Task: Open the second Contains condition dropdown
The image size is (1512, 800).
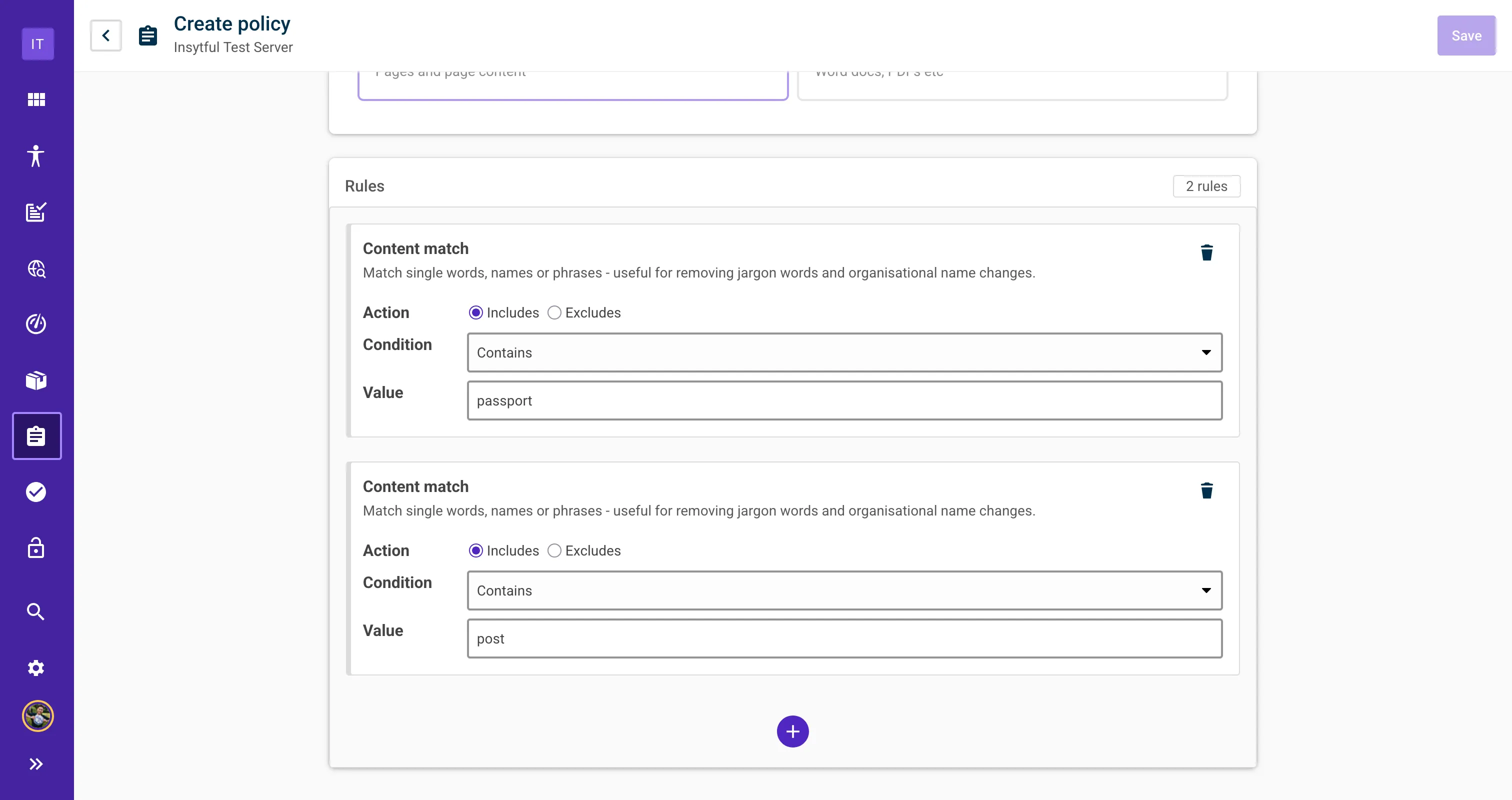Action: click(x=843, y=590)
